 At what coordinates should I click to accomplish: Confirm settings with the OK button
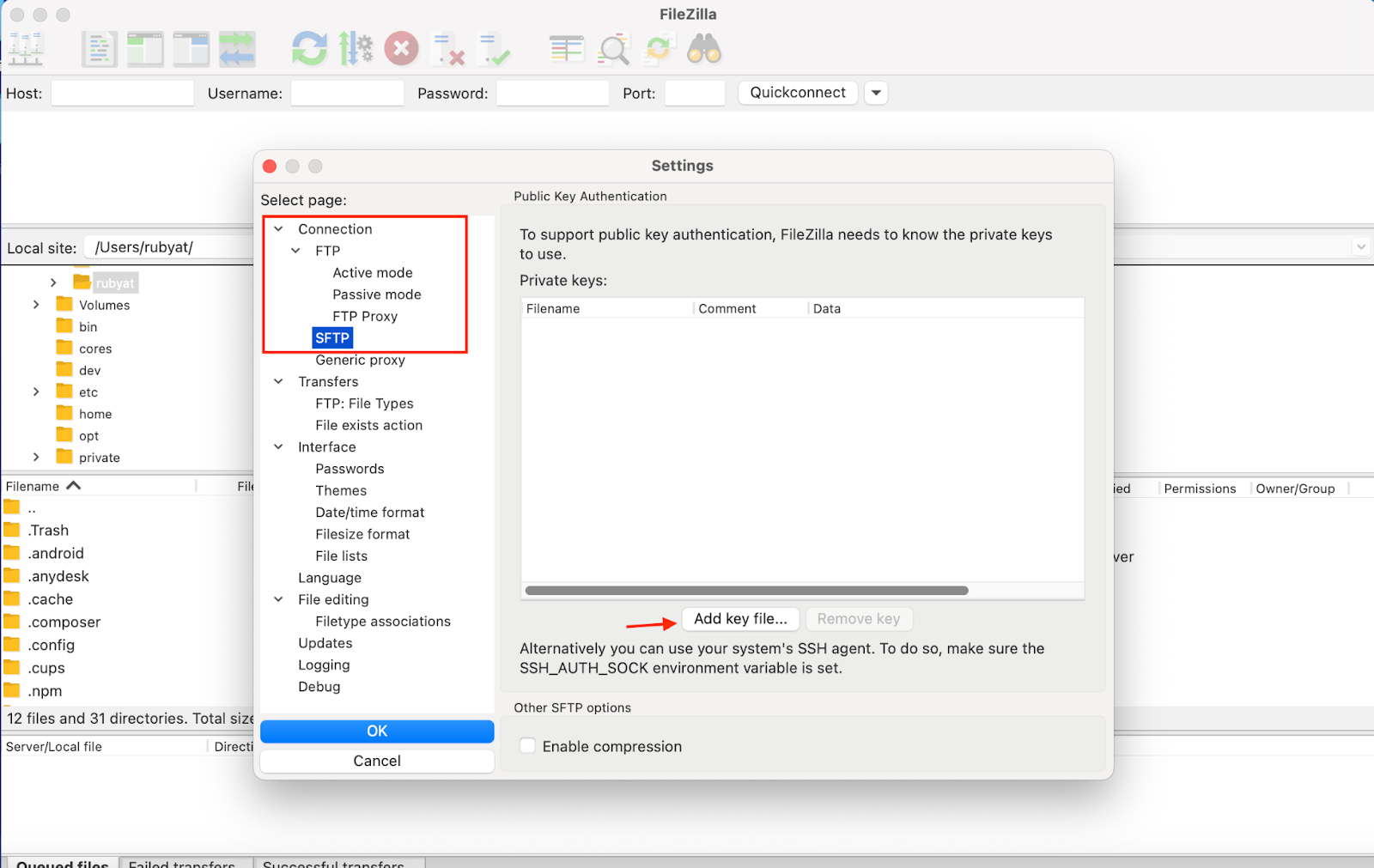click(x=377, y=731)
